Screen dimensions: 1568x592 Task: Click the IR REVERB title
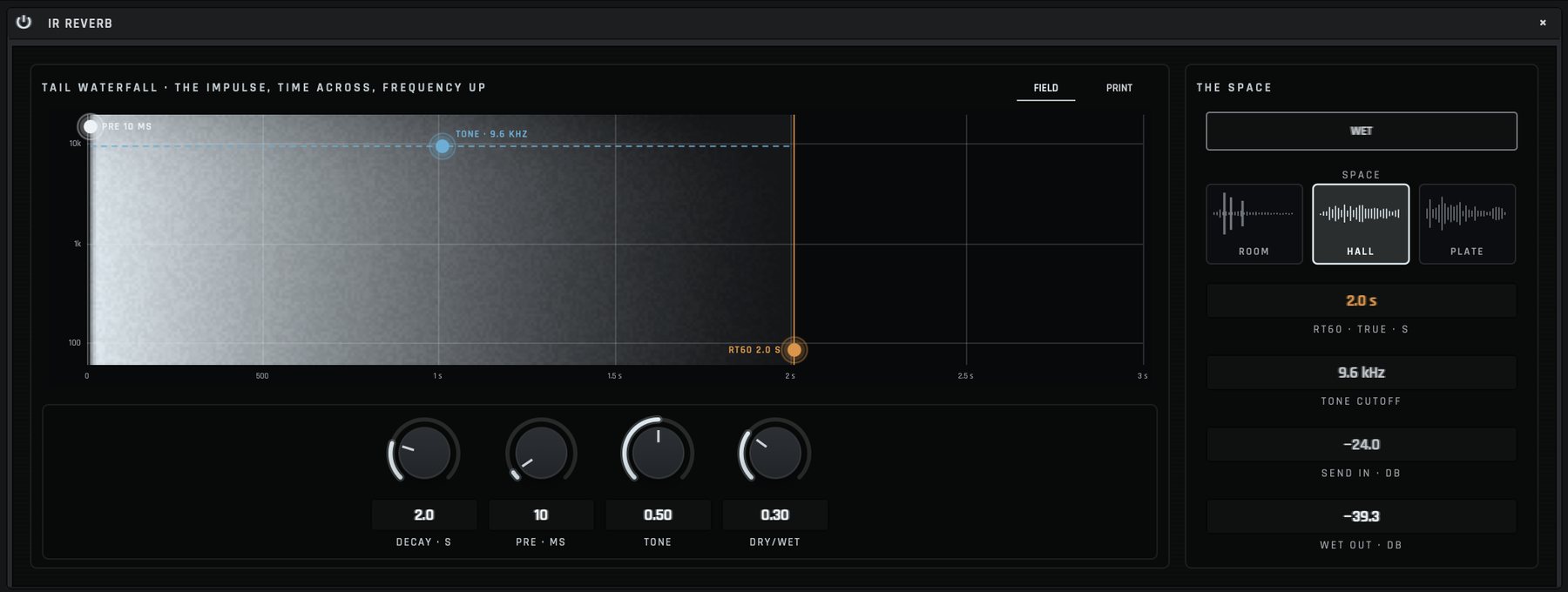point(80,24)
